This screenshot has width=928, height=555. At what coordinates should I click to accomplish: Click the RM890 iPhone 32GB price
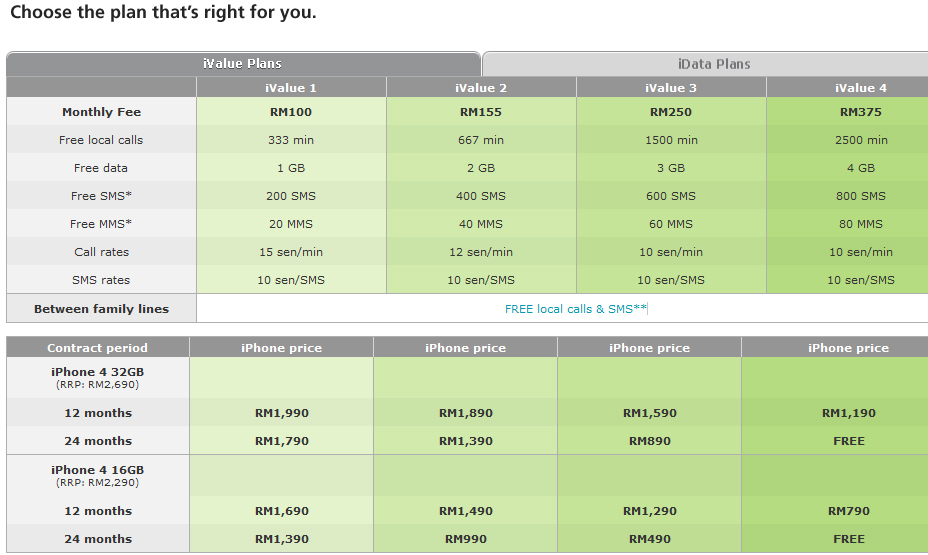pos(649,441)
